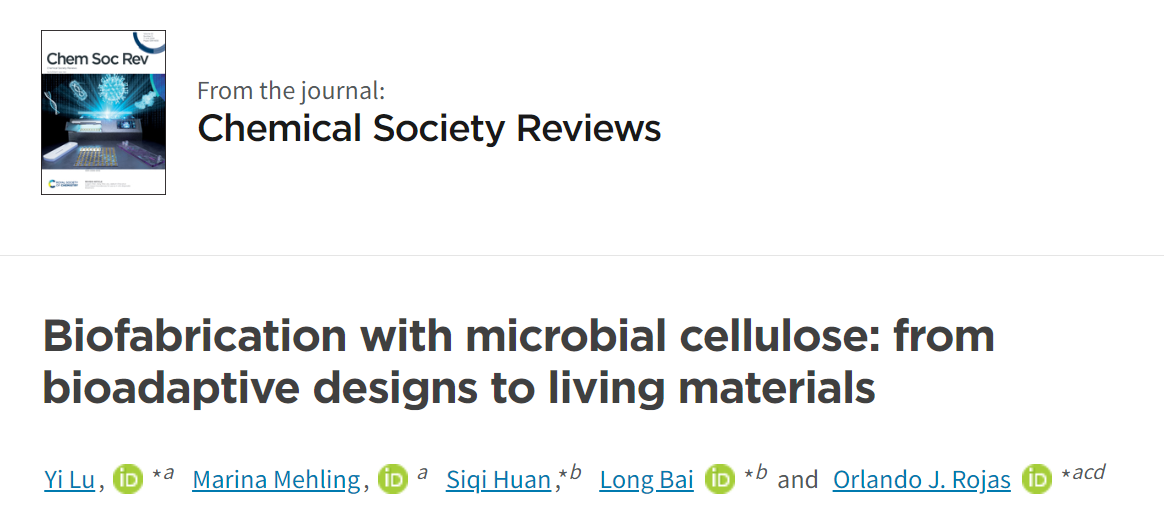Open Marina Mehling's ORCID icon
The height and width of the screenshot is (528, 1164).
[x=393, y=479]
